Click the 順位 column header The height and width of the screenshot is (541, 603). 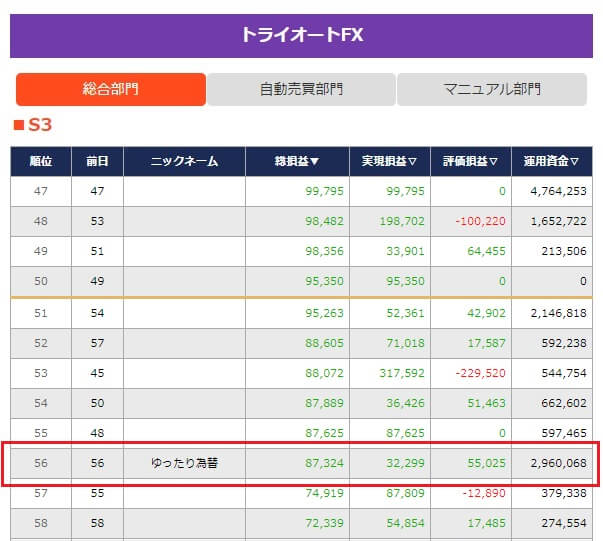(x=41, y=161)
